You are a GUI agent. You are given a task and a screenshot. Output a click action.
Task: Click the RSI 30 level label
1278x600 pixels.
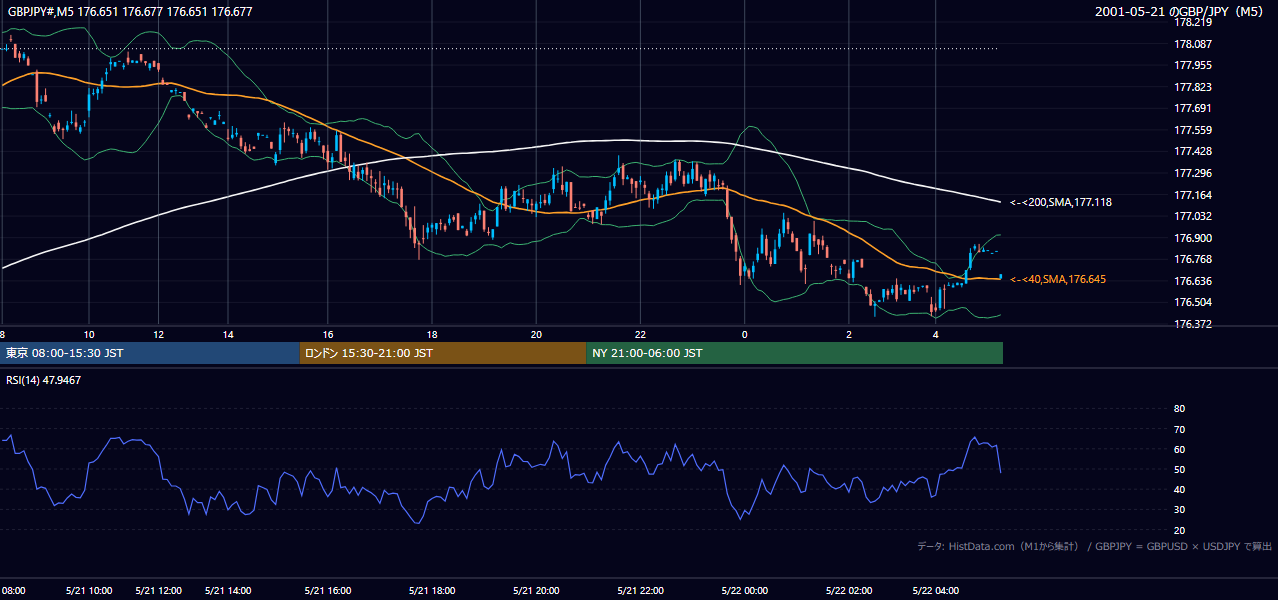[1179, 510]
